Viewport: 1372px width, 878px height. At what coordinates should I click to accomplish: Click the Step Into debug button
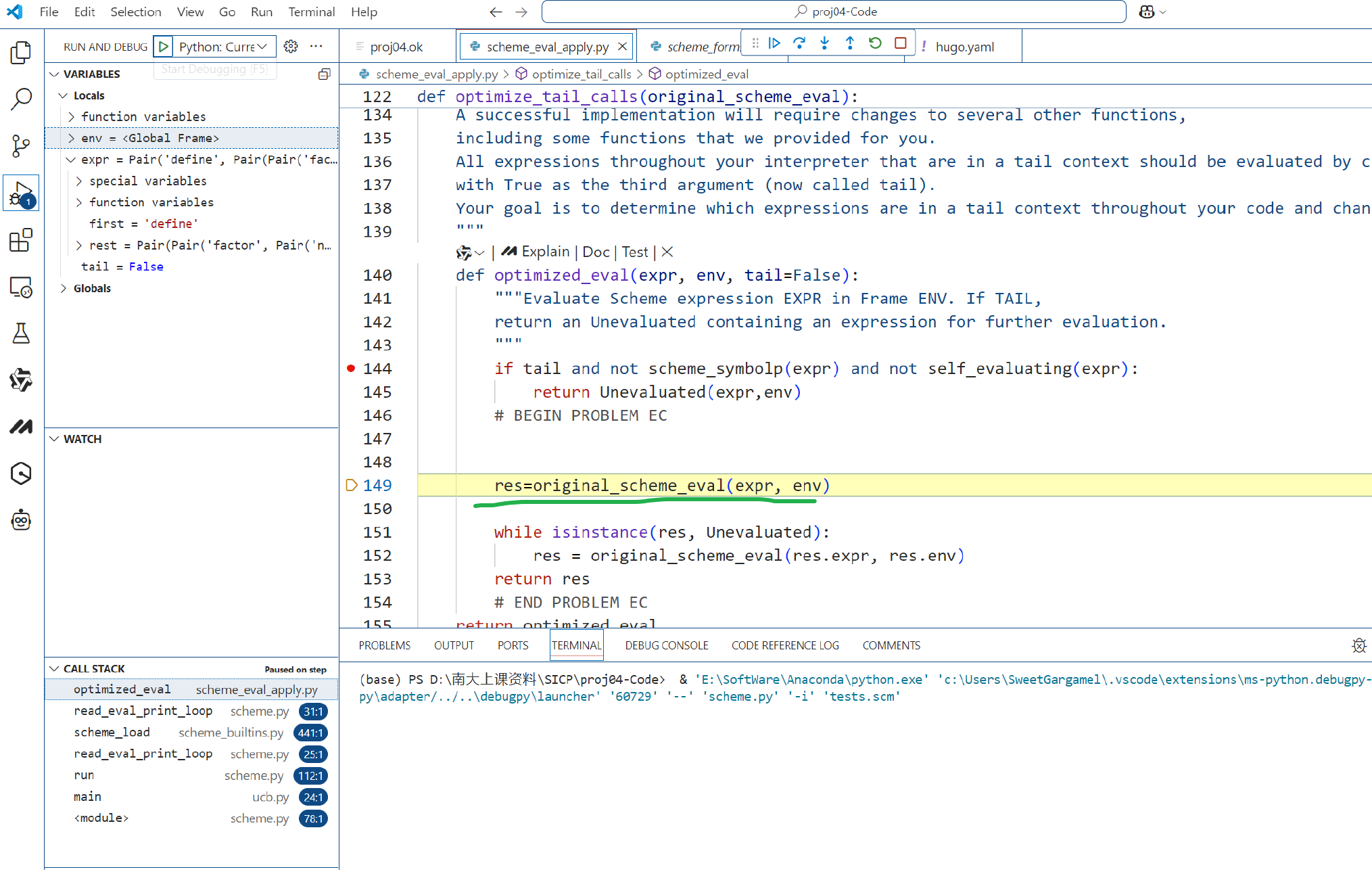click(824, 43)
